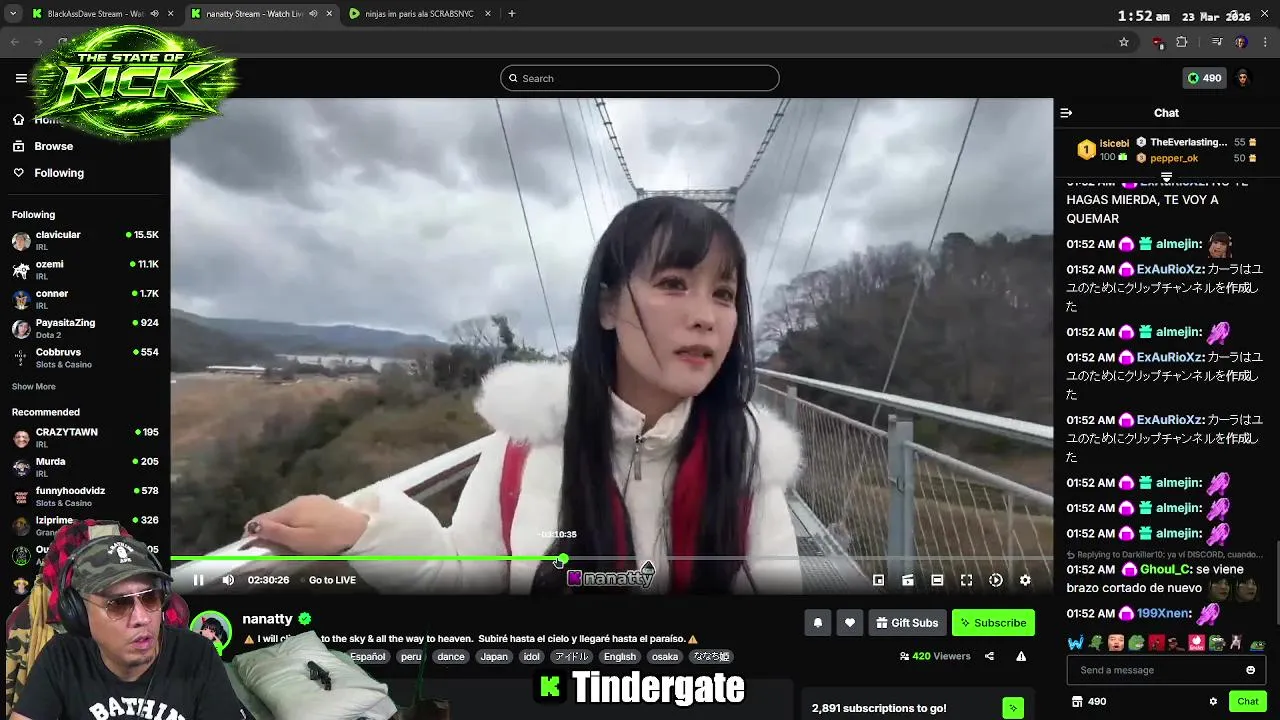This screenshot has height=720, width=1280.
Task: Open the shop icon showing 490
Action: coord(1089,702)
